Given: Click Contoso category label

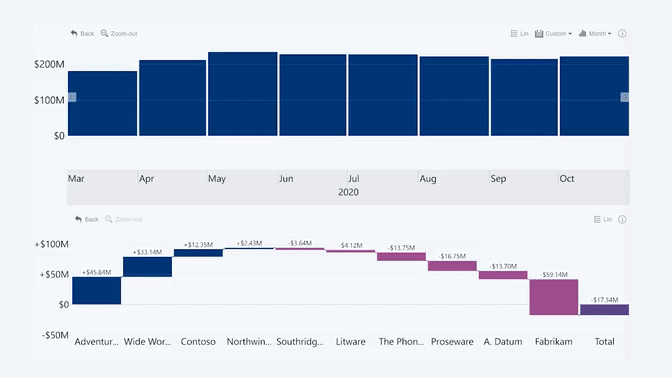Looking at the screenshot, I should pyautogui.click(x=198, y=342).
